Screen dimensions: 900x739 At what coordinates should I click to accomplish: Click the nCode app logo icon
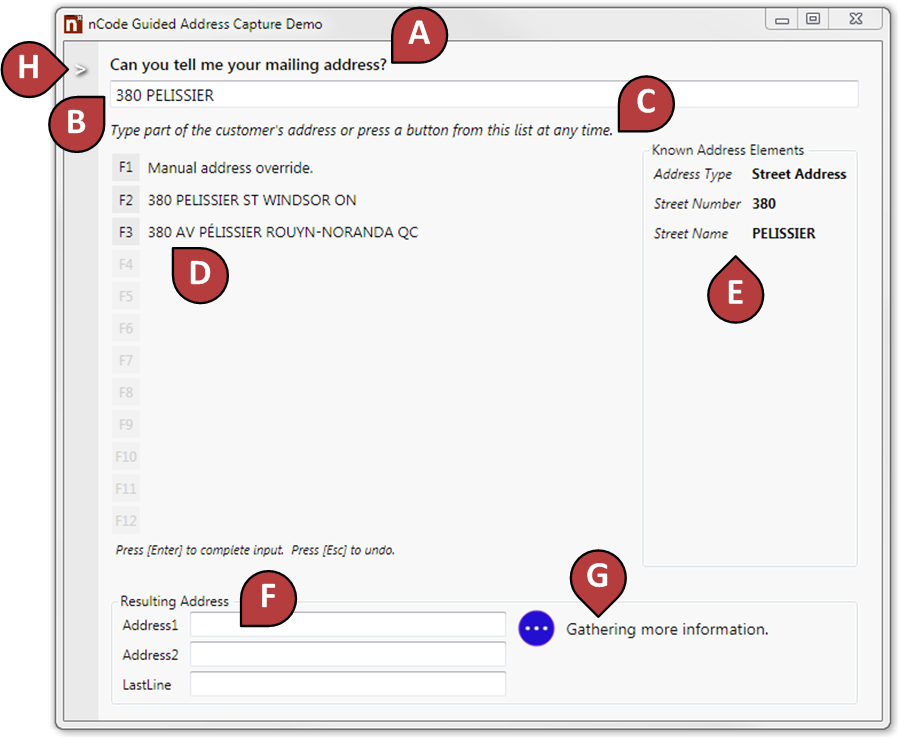[73, 24]
